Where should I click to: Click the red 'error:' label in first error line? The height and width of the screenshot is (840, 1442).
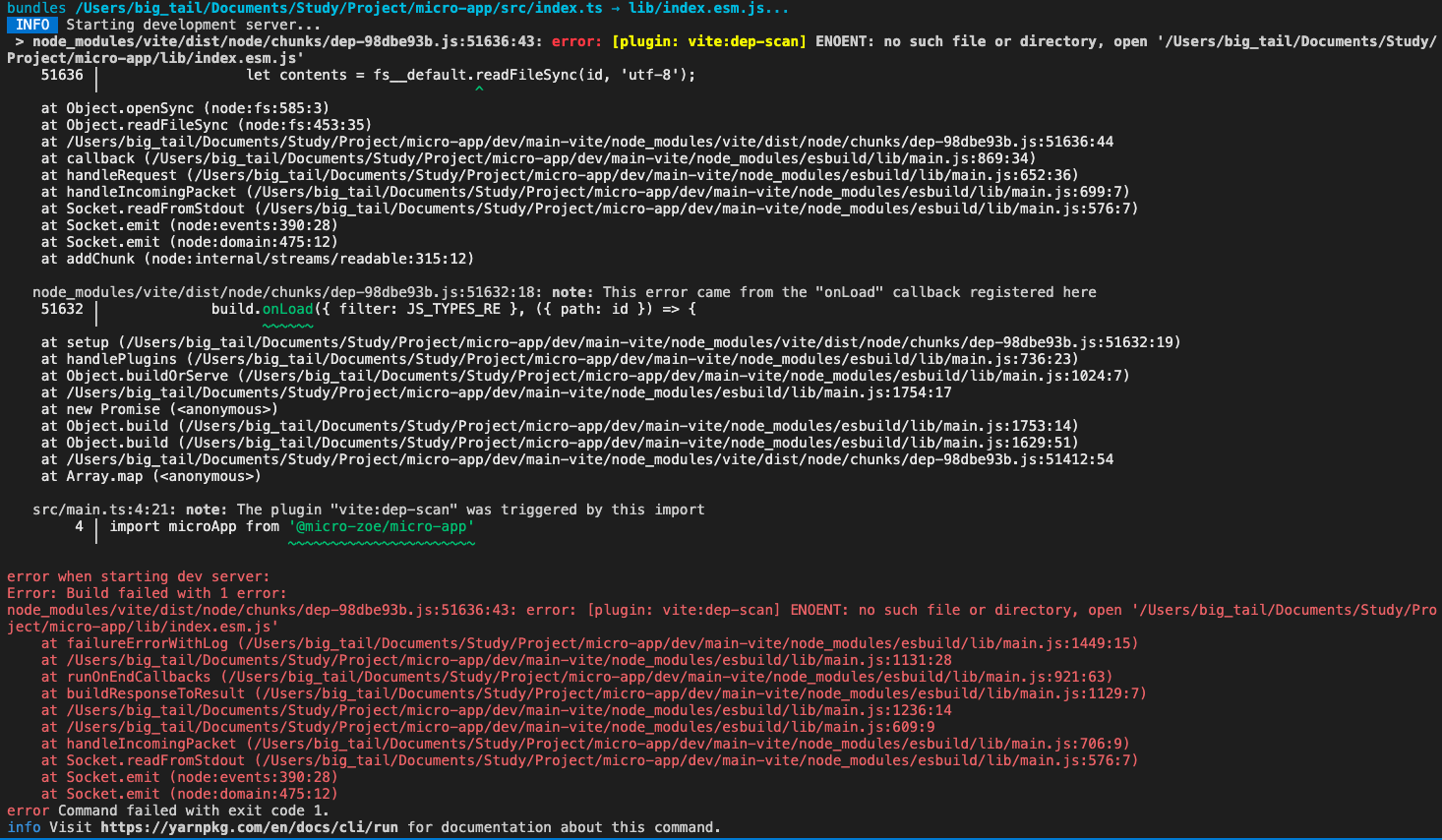(576, 41)
